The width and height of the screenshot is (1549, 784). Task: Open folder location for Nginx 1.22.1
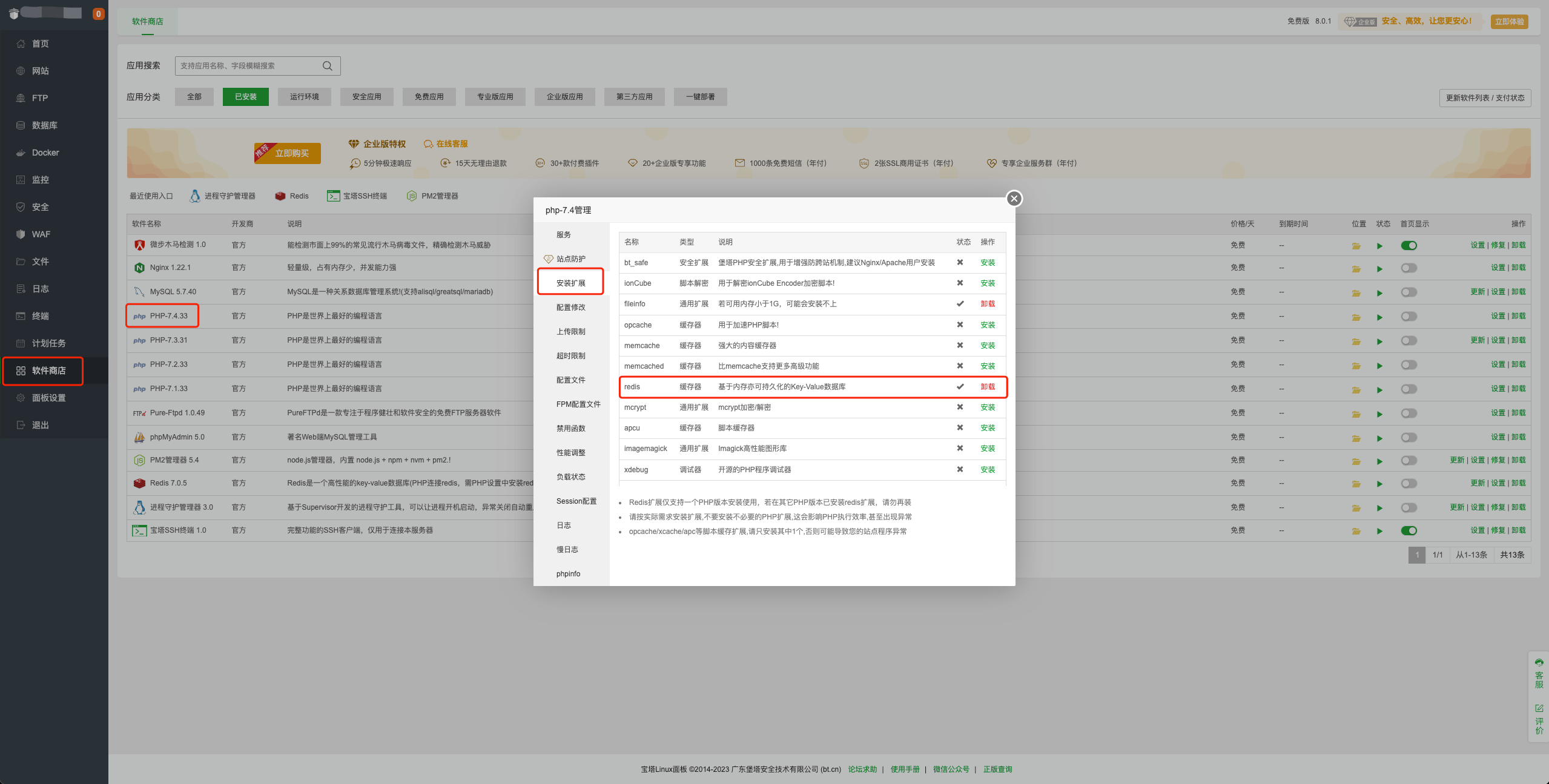(1356, 269)
